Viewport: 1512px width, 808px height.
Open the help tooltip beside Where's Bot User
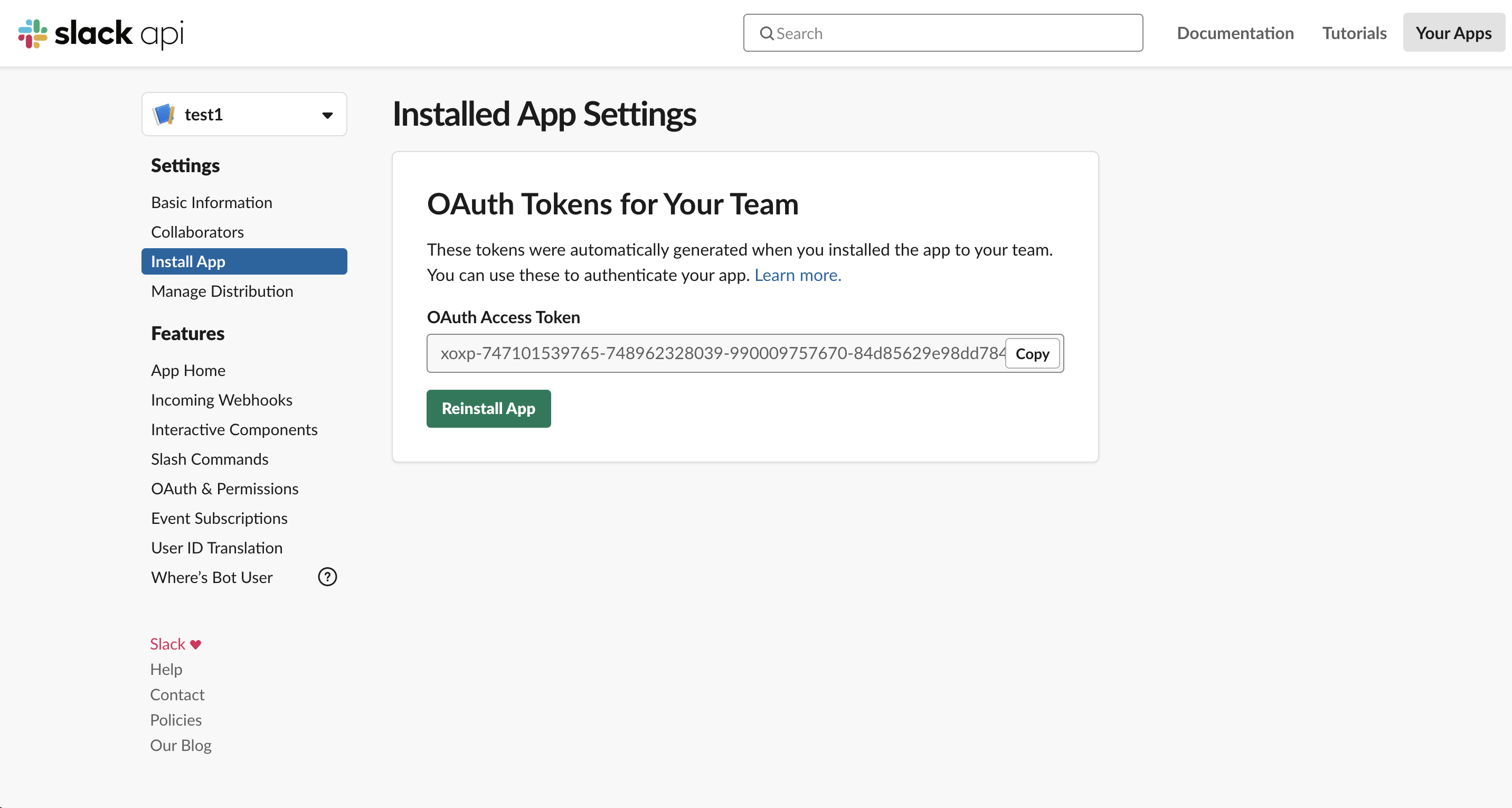click(x=327, y=577)
